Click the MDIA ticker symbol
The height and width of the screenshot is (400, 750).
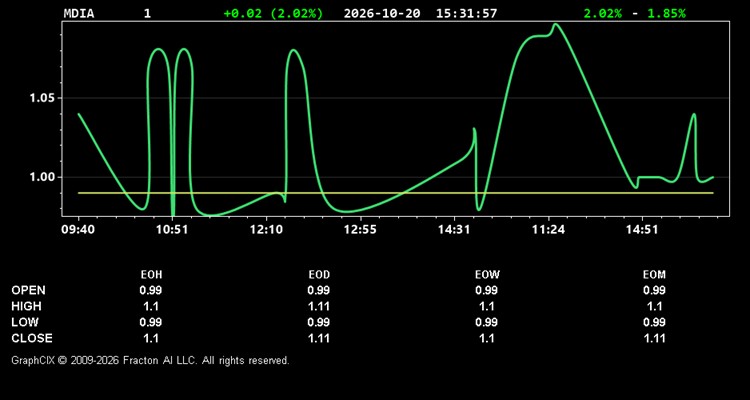click(x=79, y=13)
